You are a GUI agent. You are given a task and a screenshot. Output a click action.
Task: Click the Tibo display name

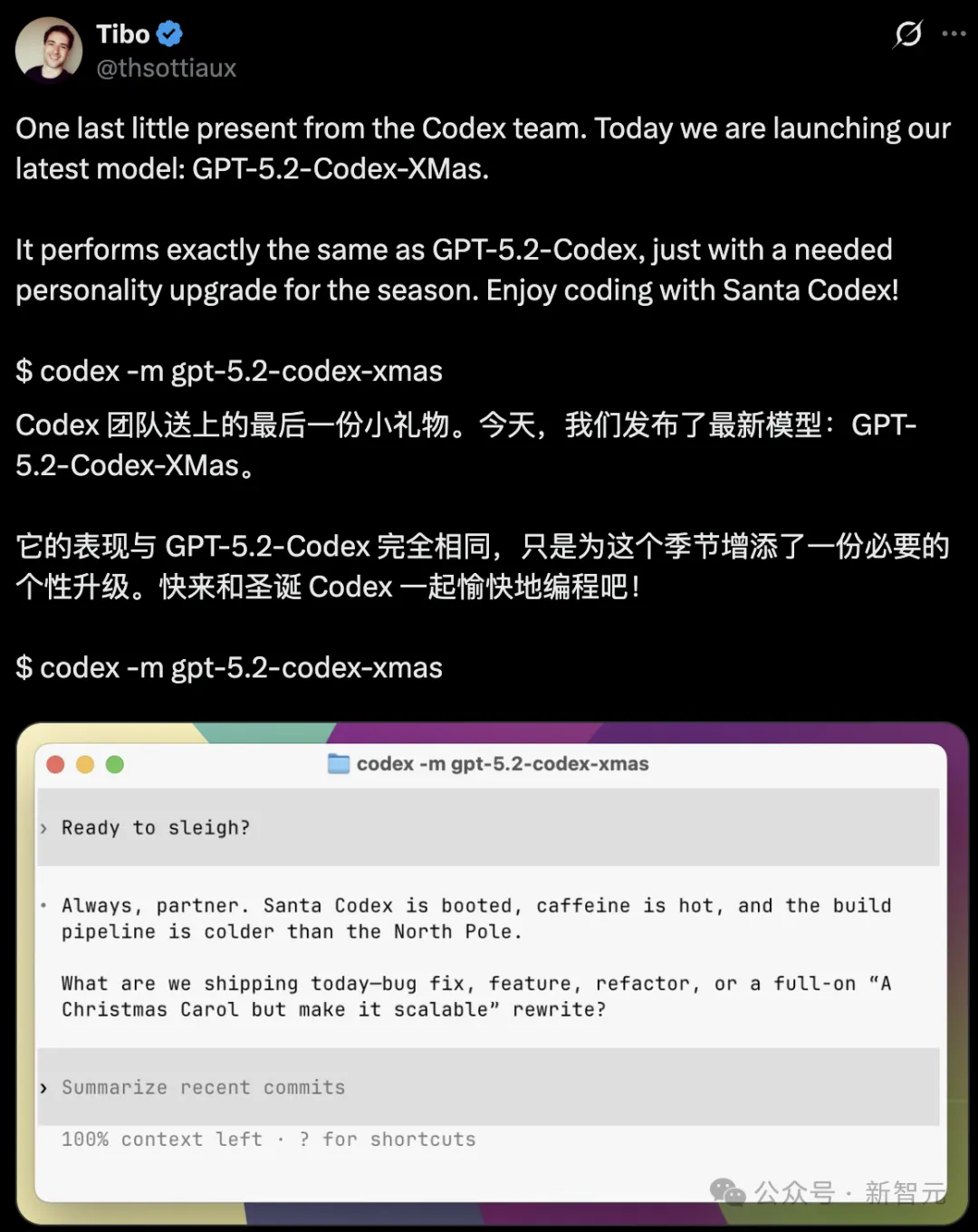[123, 34]
